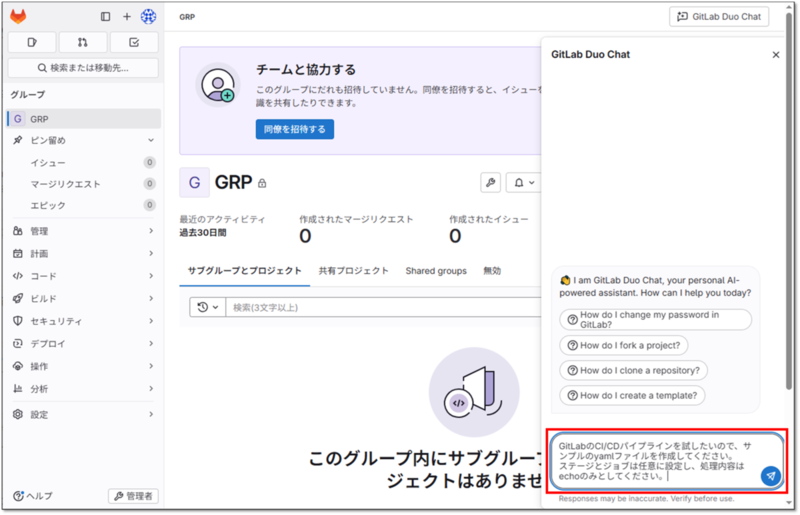Switch to 無効 tab
This screenshot has width=800, height=515.
pyautogui.click(x=492, y=271)
